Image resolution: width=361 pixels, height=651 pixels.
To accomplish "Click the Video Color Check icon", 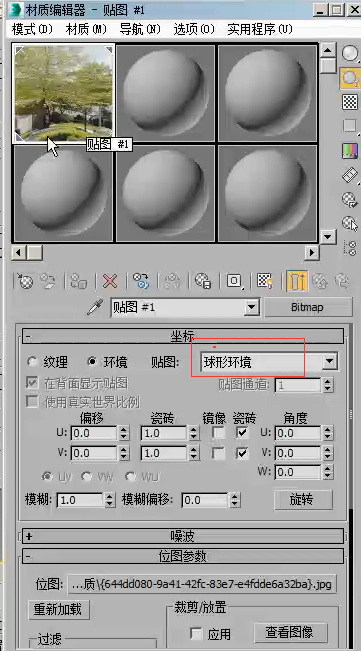I will (350, 151).
